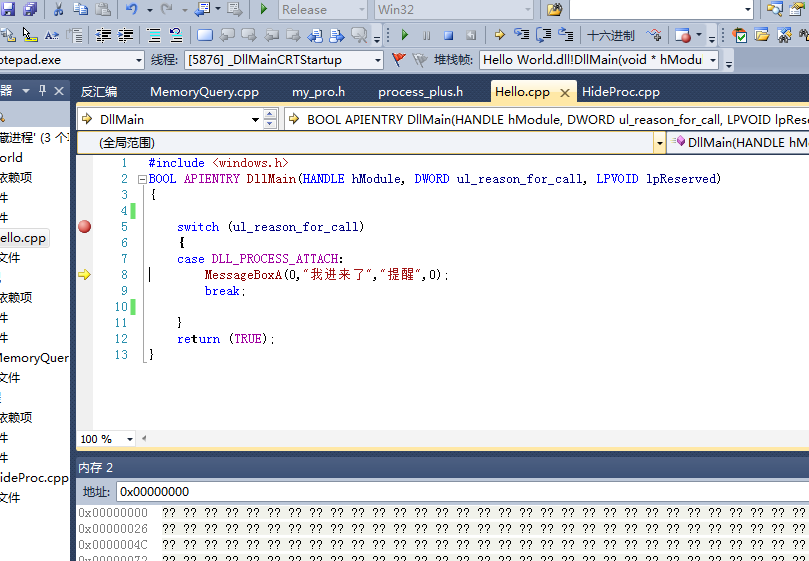Click the Paste clipboard icon

103,9
